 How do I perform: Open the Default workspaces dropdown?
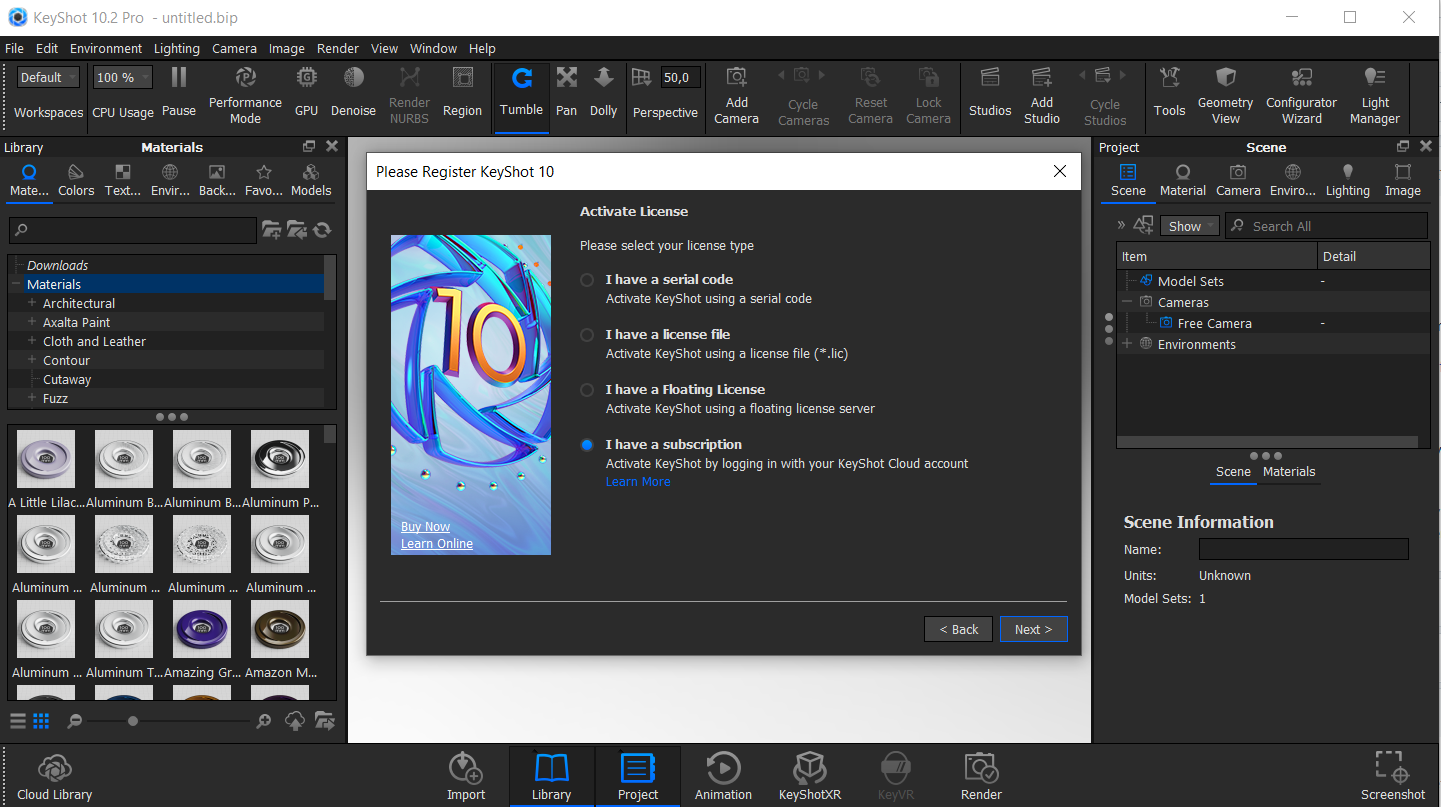pos(48,78)
